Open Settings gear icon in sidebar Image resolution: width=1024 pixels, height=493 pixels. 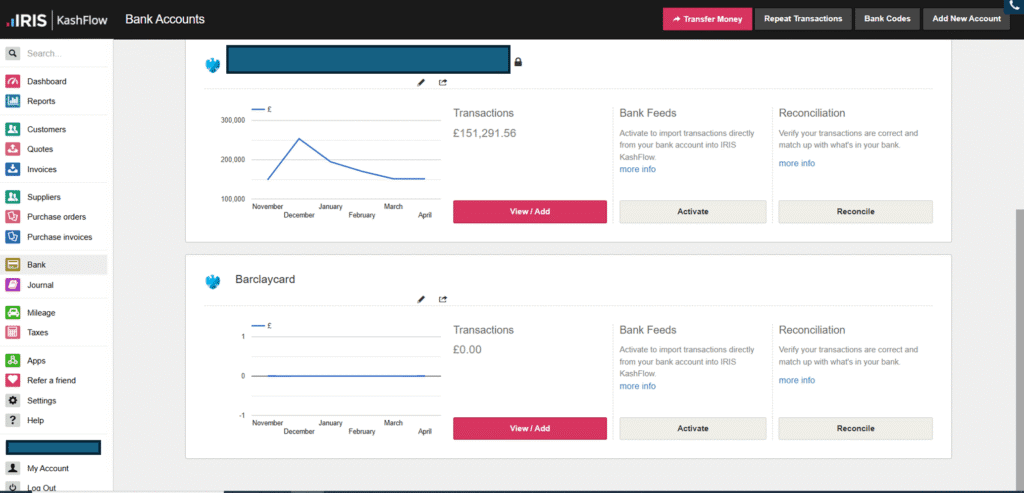coord(13,400)
